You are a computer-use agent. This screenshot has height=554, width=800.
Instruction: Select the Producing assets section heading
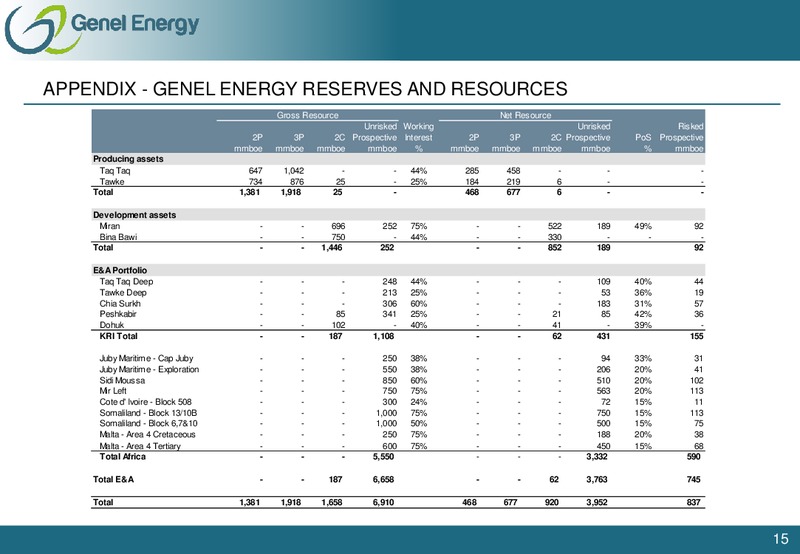pyautogui.click(x=128, y=159)
